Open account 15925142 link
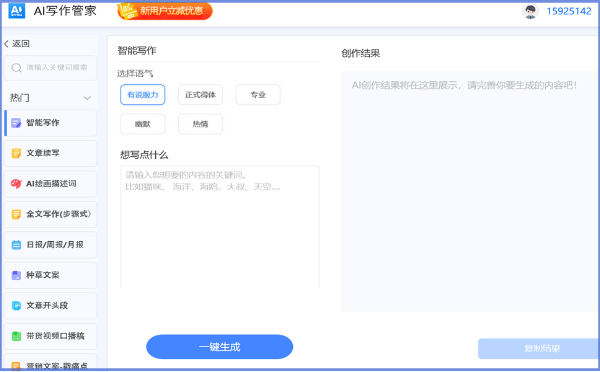 click(569, 11)
